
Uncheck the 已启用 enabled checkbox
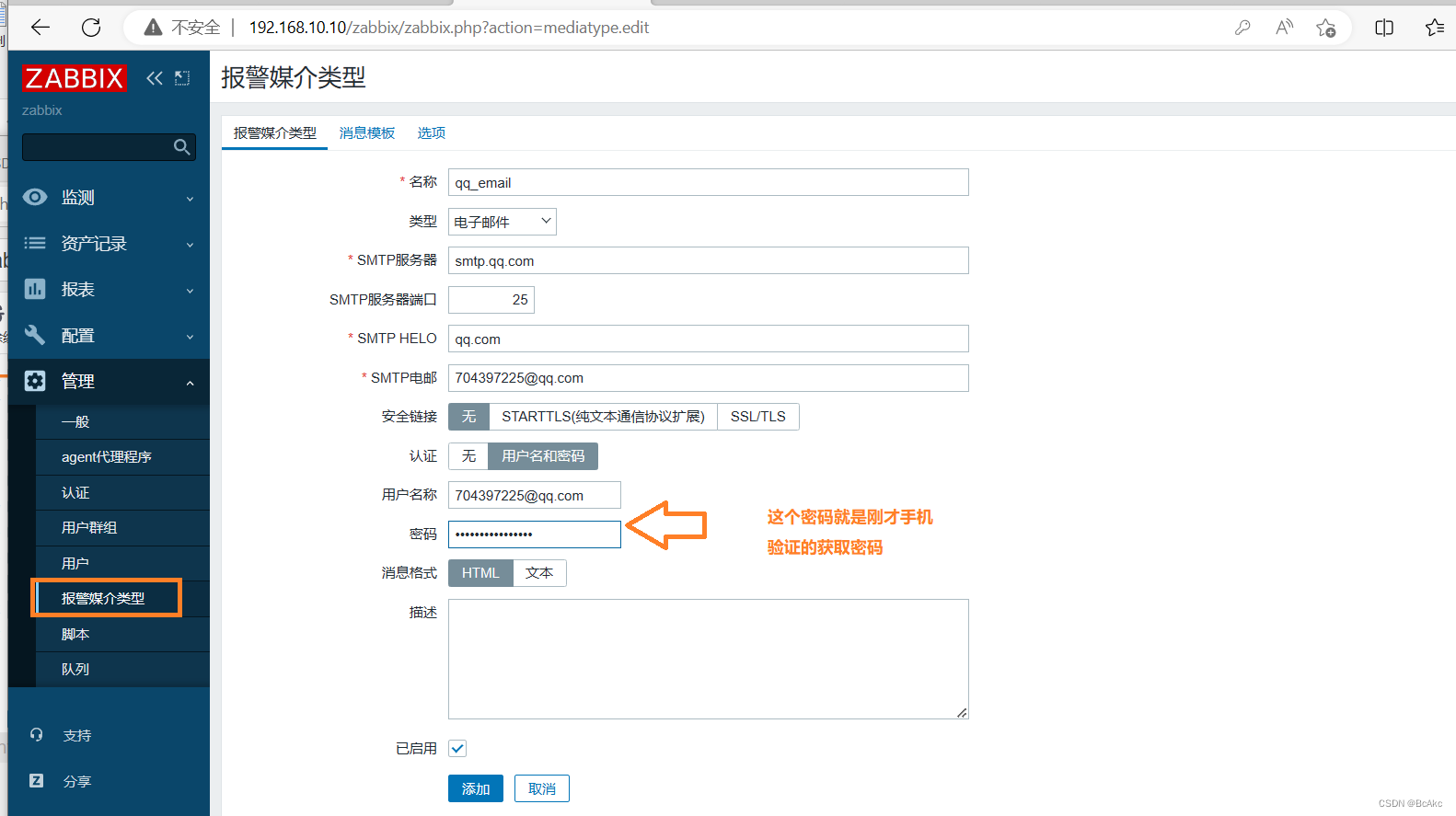point(457,748)
